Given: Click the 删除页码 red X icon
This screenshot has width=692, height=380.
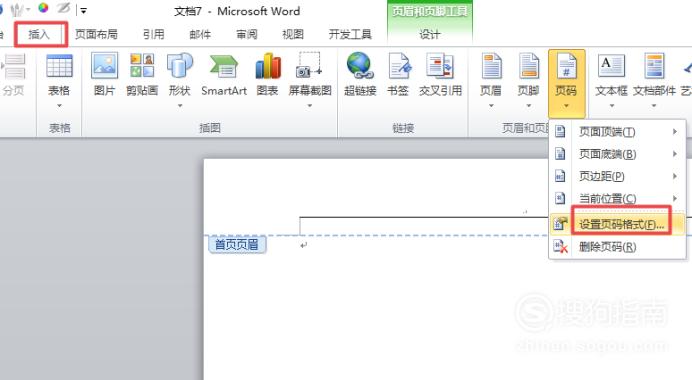Looking at the screenshot, I should 560,247.
